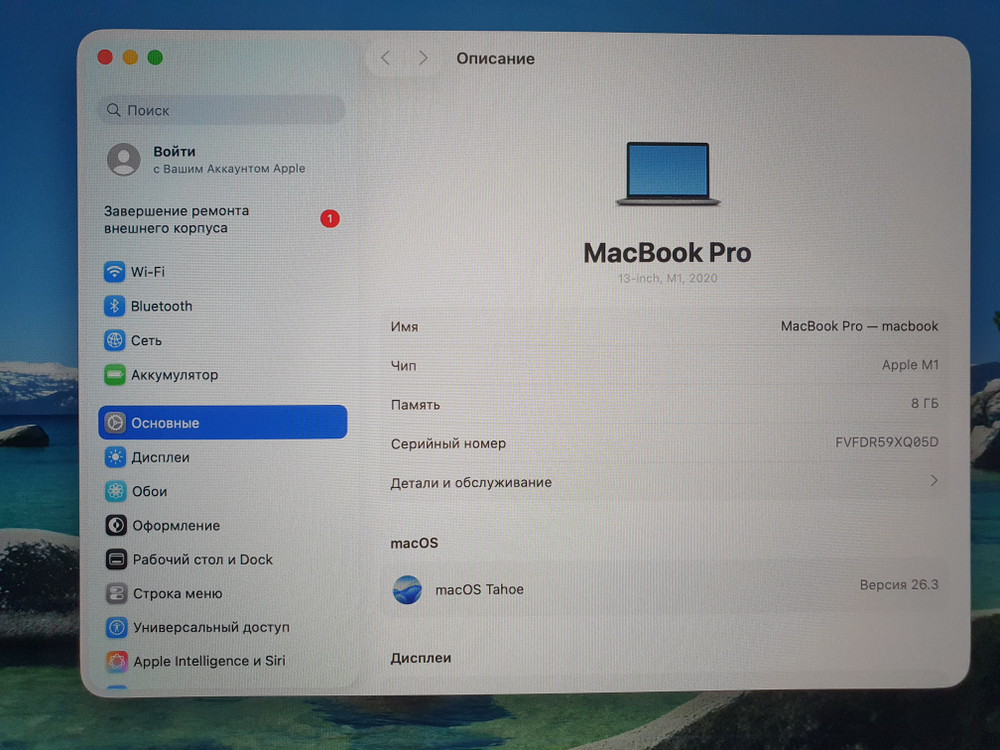
Task: Expand Детали и обслуживание chevron
Action: tap(934, 480)
